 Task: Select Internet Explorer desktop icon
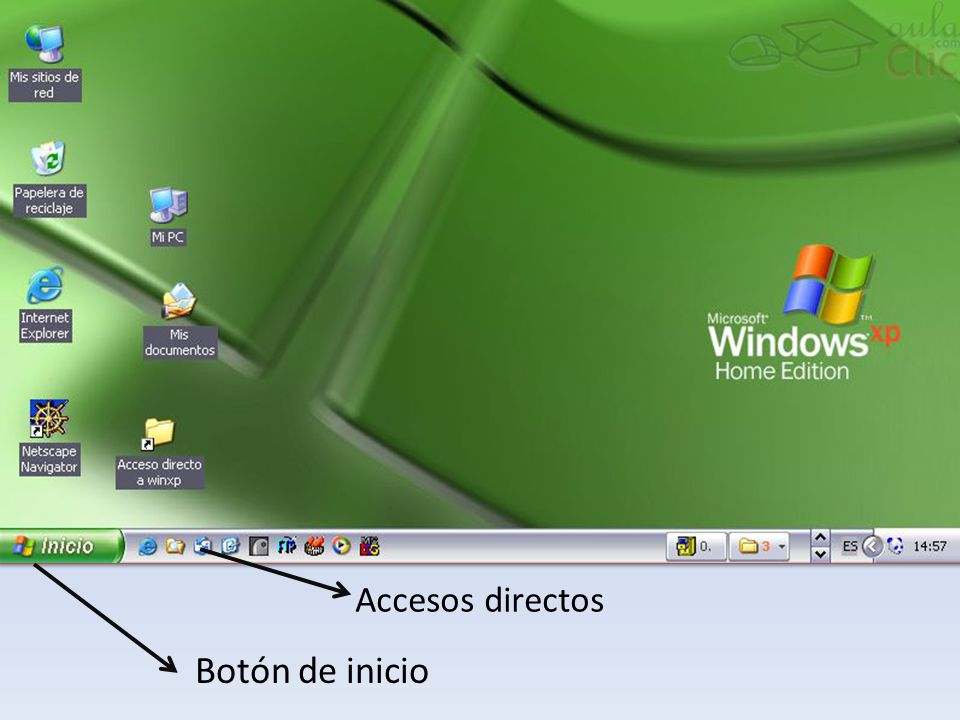click(x=45, y=304)
